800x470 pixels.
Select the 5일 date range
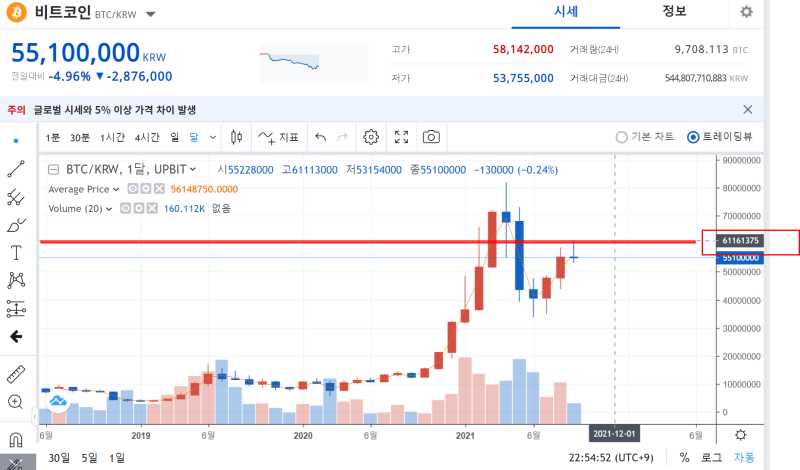click(89, 458)
